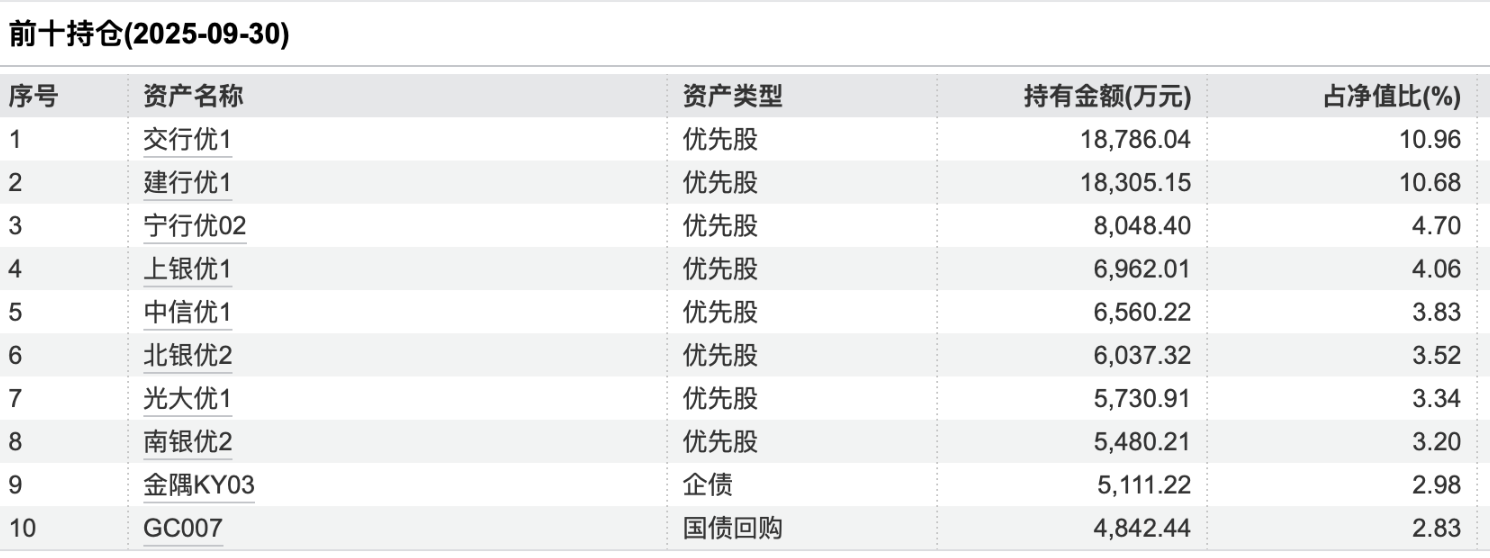
Task: Select the 资产类型 column header
Action: point(732,97)
